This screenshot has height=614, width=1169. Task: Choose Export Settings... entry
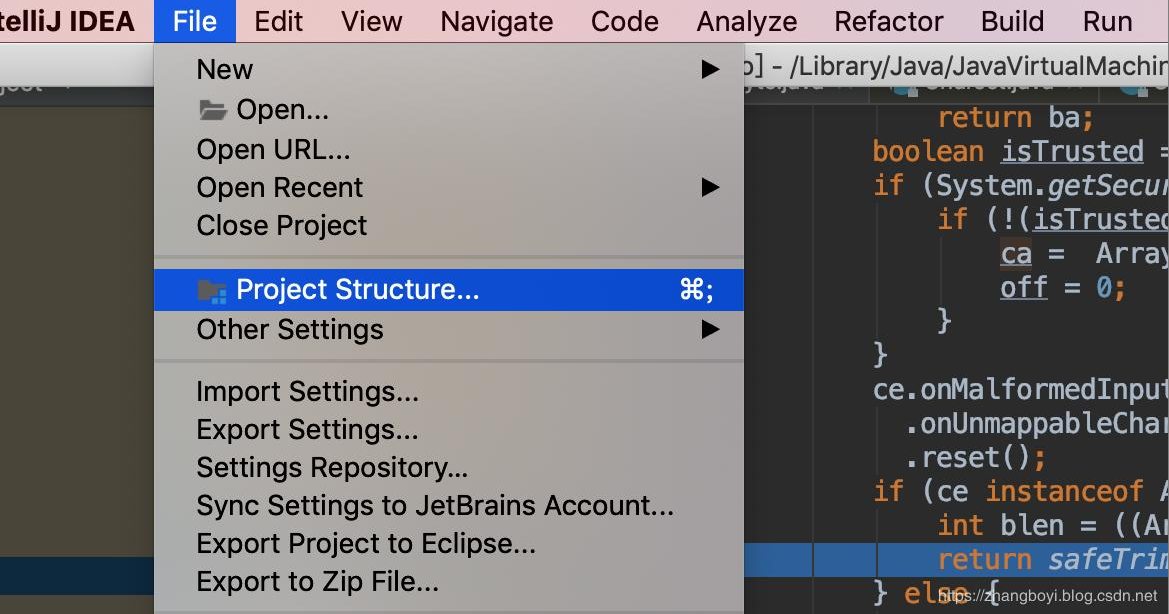coord(307,429)
